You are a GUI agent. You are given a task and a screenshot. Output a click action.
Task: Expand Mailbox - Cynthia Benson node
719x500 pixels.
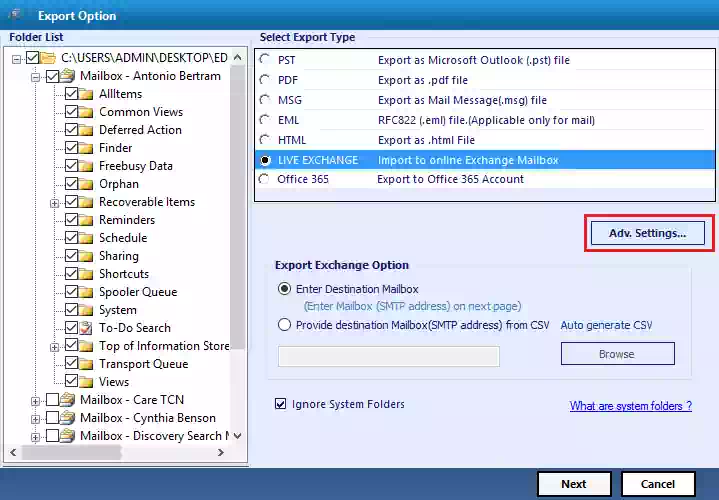tap(35, 419)
